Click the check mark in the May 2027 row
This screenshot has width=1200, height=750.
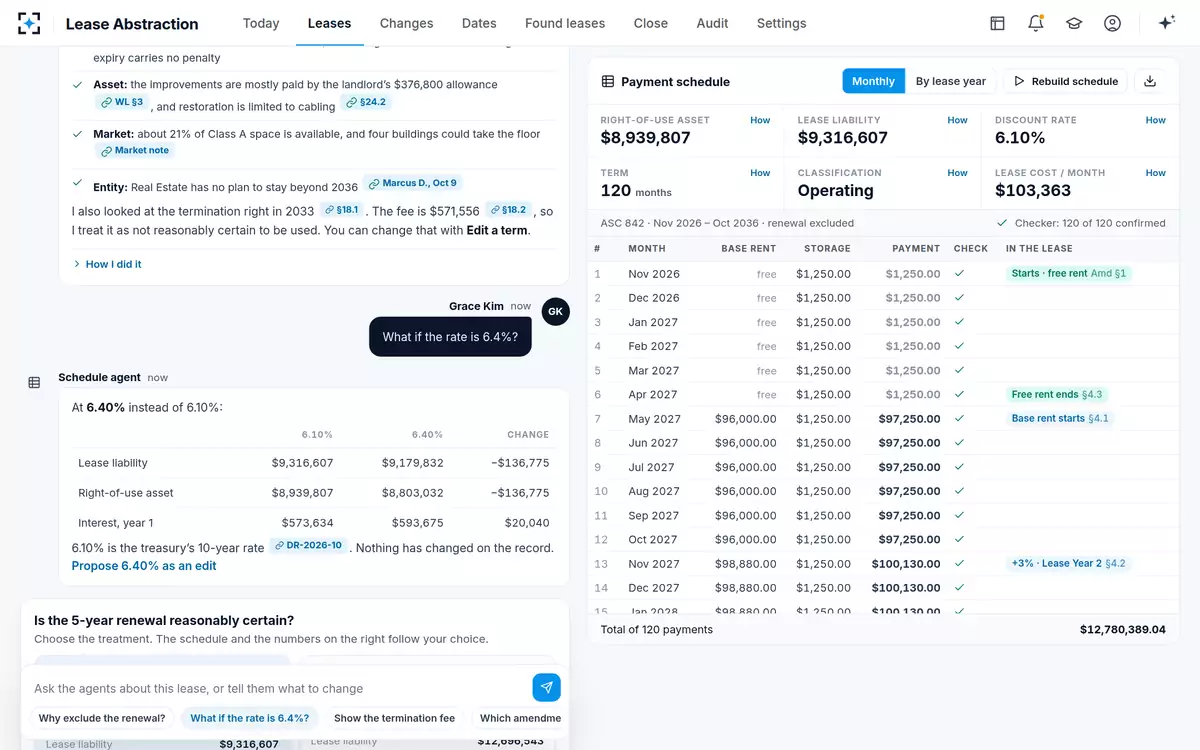[960, 419]
